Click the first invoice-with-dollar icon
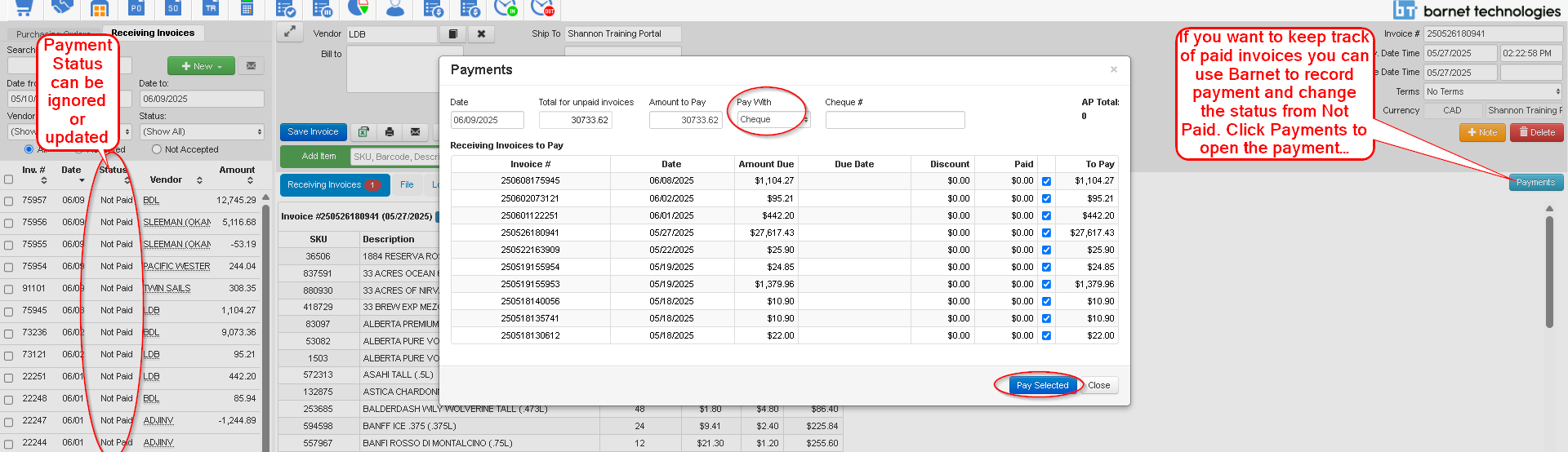This screenshot has height=452, width=1568. coord(434,9)
